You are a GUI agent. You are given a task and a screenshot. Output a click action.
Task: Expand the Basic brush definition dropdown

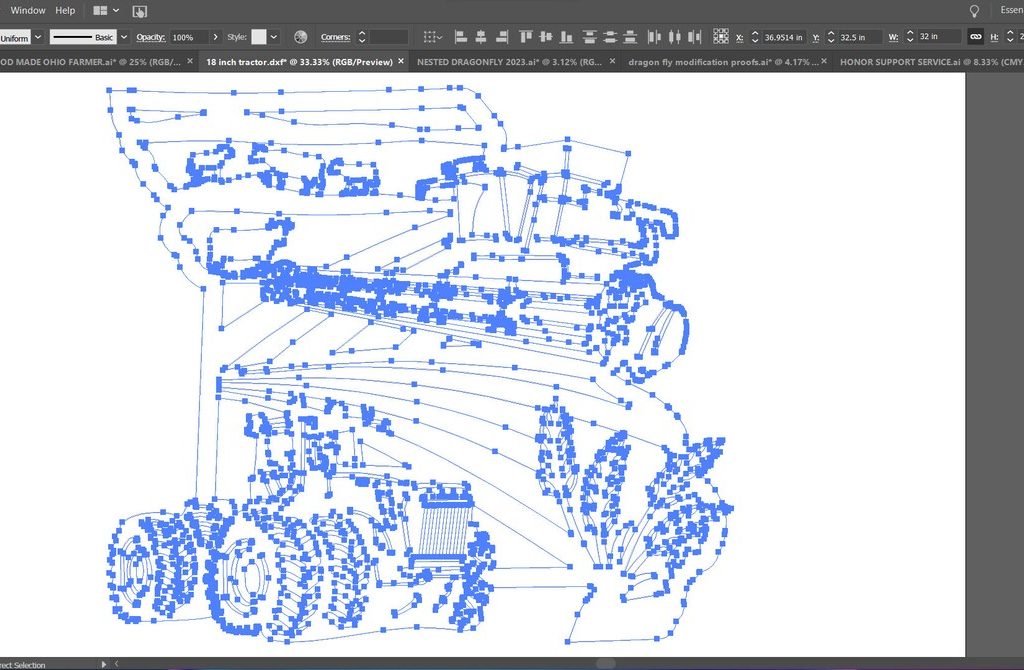[x=124, y=37]
